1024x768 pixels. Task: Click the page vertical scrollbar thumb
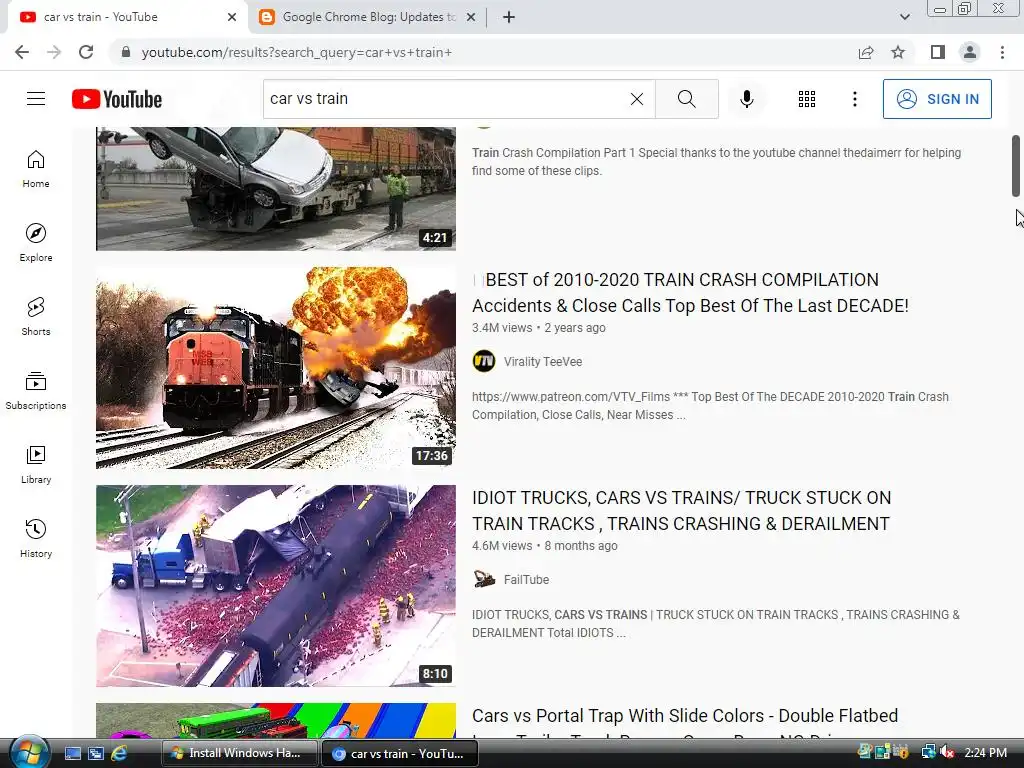[x=1016, y=166]
